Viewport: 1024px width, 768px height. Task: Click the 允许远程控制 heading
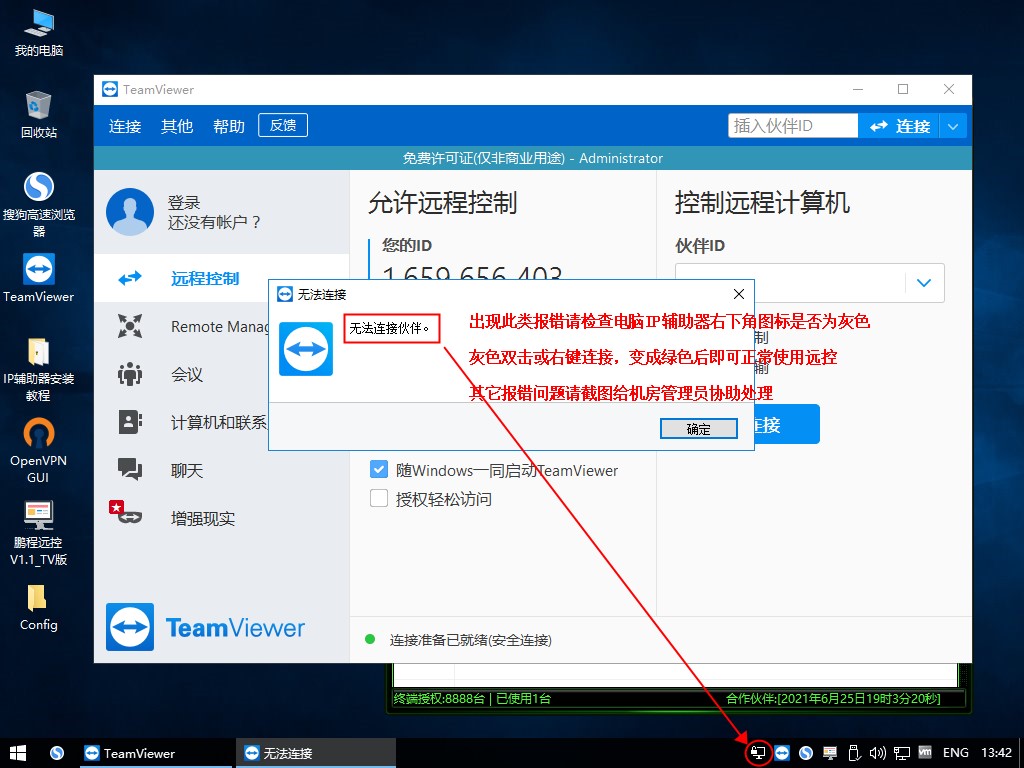point(443,202)
